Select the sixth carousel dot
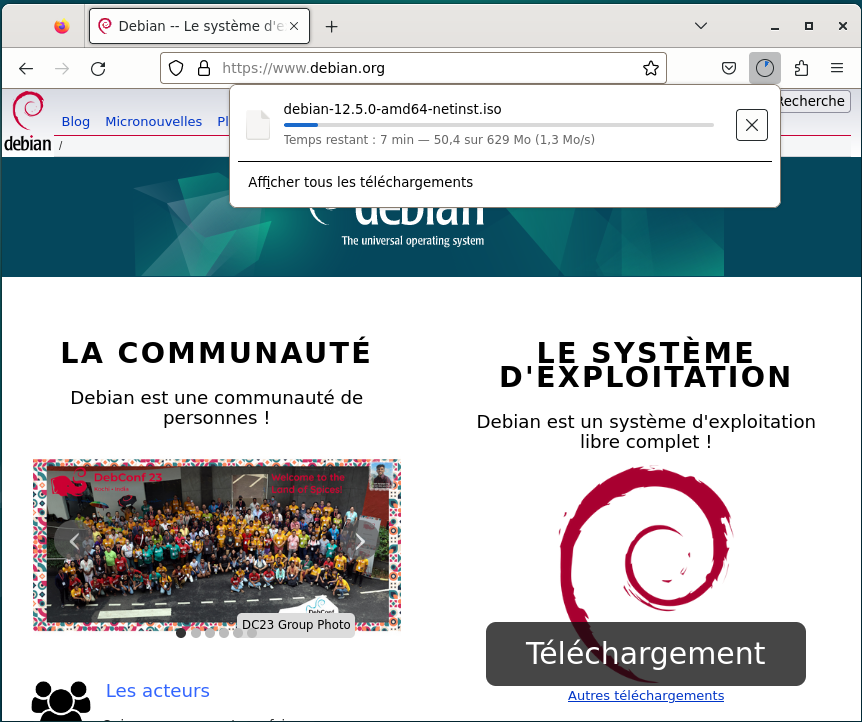This screenshot has height=722, width=862. coord(252,633)
